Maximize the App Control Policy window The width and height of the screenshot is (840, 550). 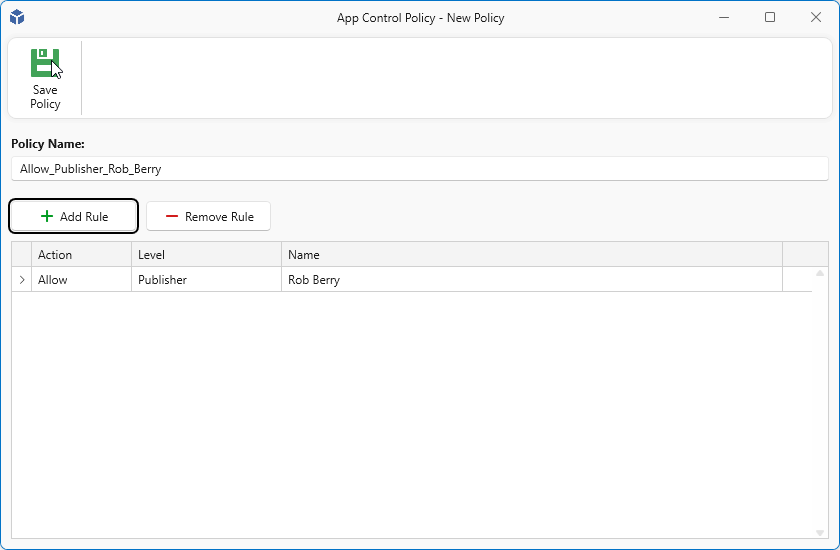[770, 17]
